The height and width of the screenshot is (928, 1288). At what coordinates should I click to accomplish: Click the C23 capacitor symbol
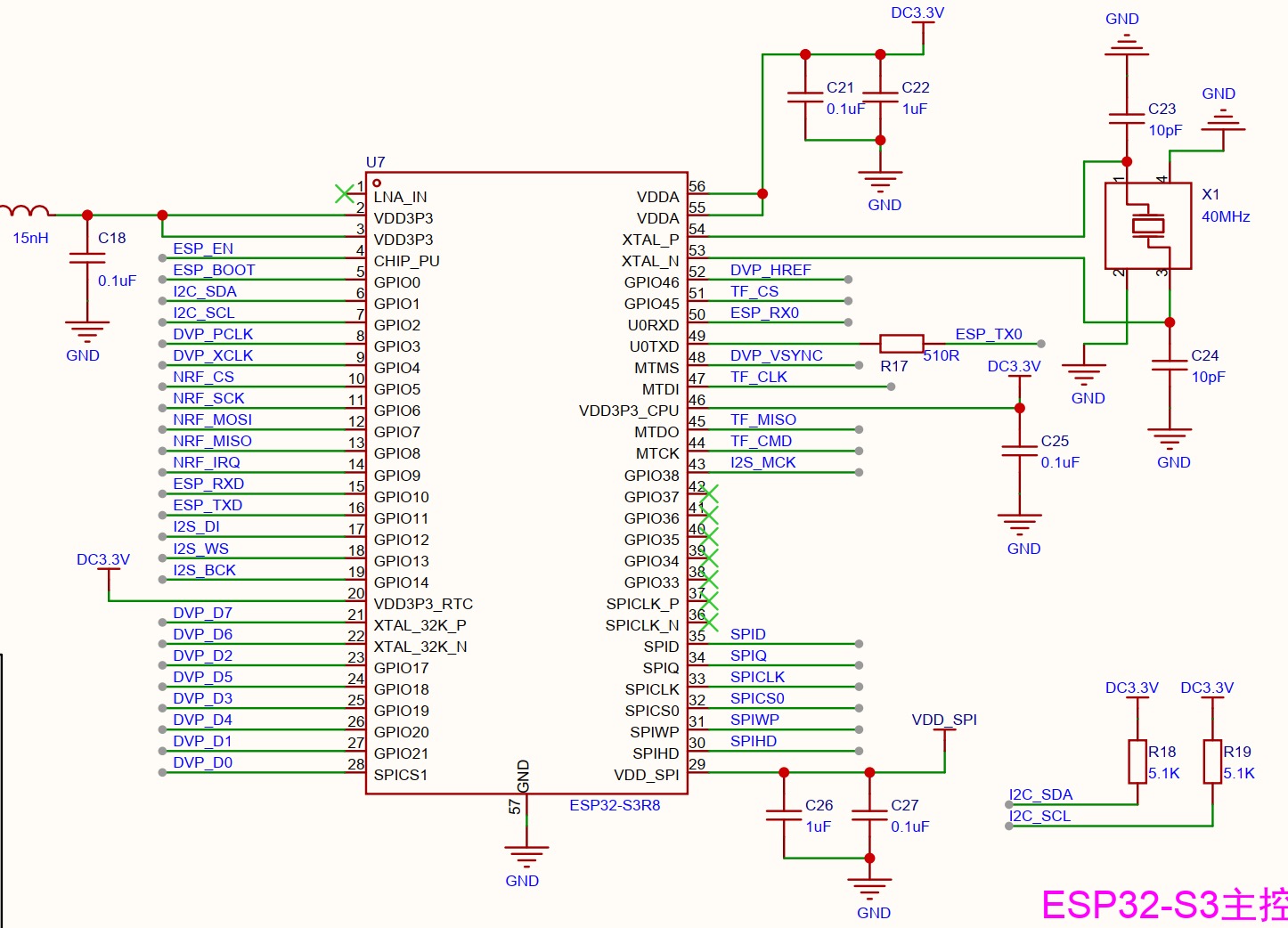point(1127,118)
